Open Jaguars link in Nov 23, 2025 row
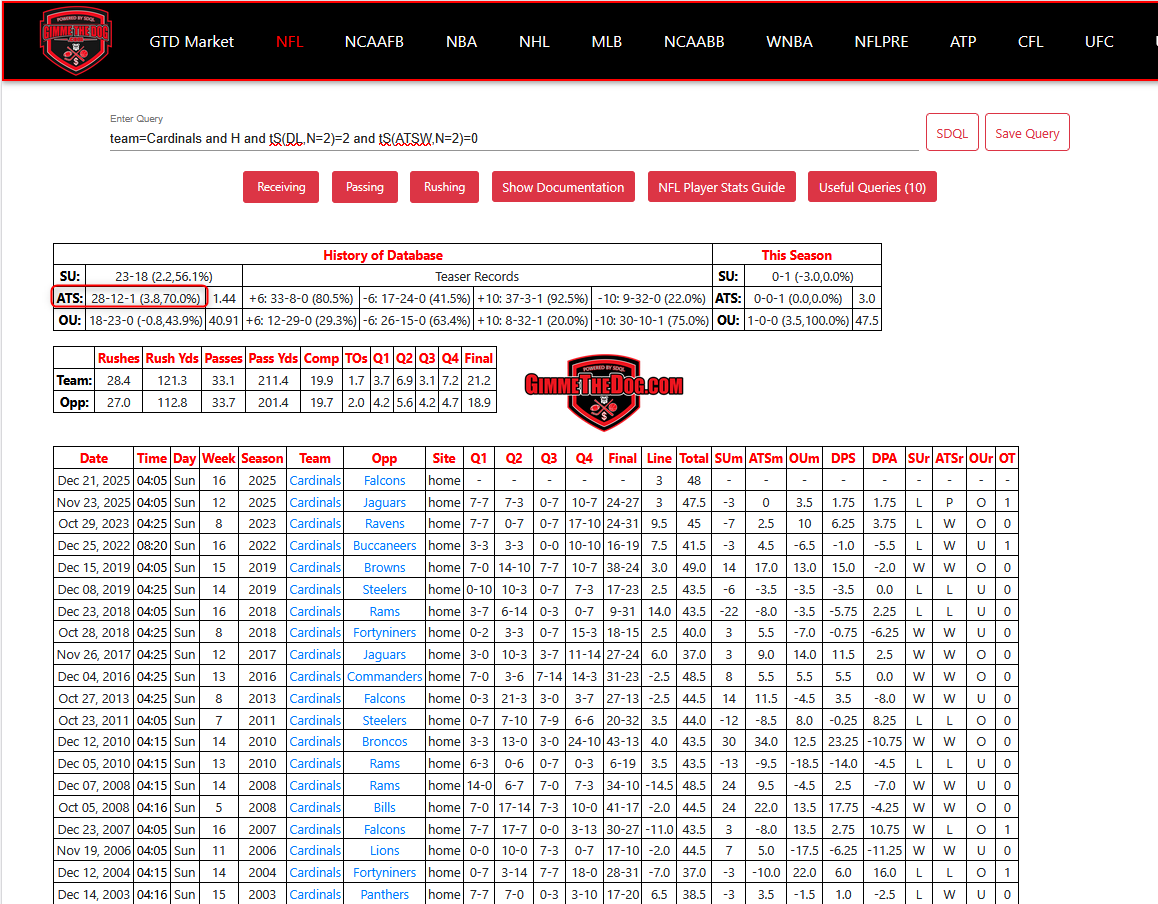The image size is (1158, 904). (384, 502)
